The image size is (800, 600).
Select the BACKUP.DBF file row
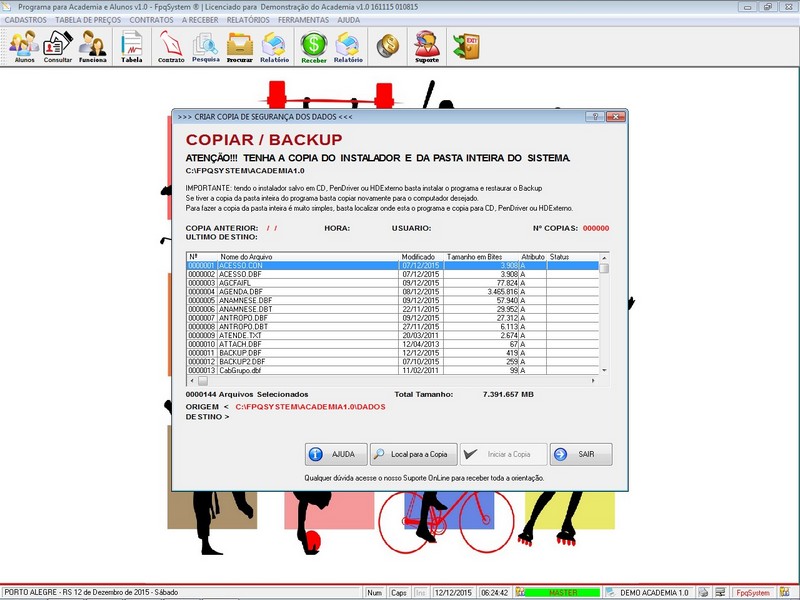[393, 353]
